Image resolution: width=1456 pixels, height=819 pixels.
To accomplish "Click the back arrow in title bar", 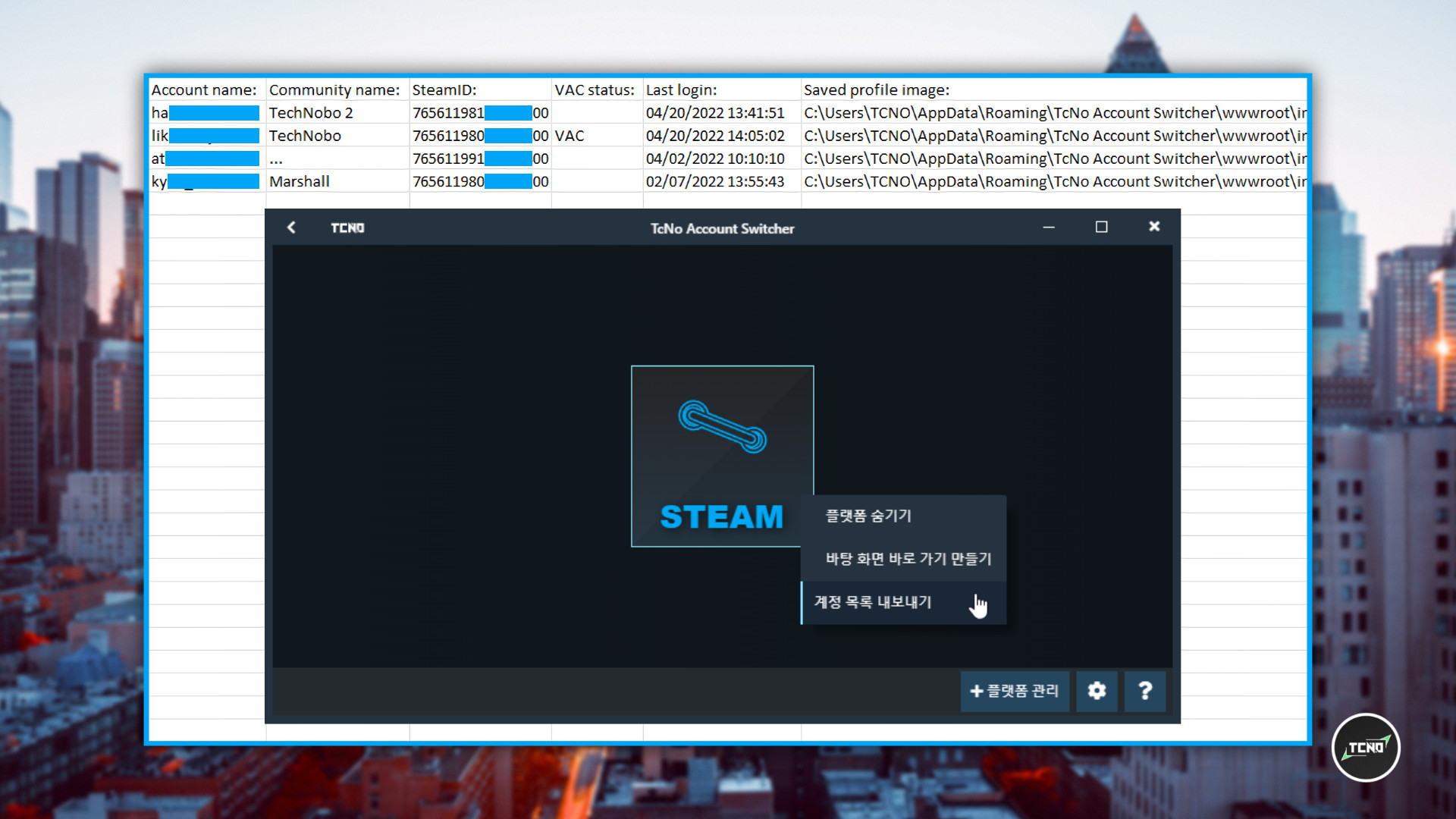I will (291, 227).
